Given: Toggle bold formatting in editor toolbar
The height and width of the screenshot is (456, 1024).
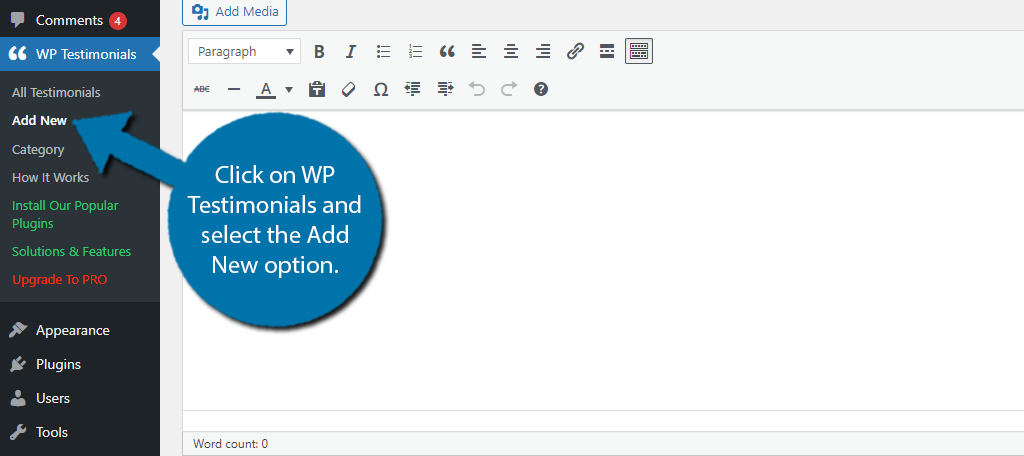Looking at the screenshot, I should [319, 52].
